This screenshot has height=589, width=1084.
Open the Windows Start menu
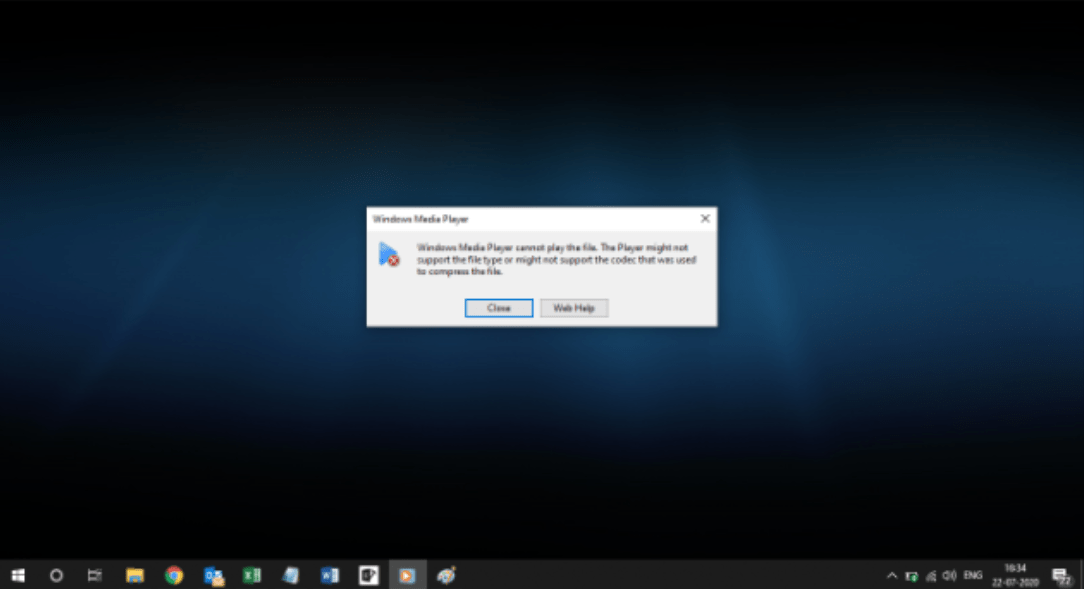click(x=18, y=575)
